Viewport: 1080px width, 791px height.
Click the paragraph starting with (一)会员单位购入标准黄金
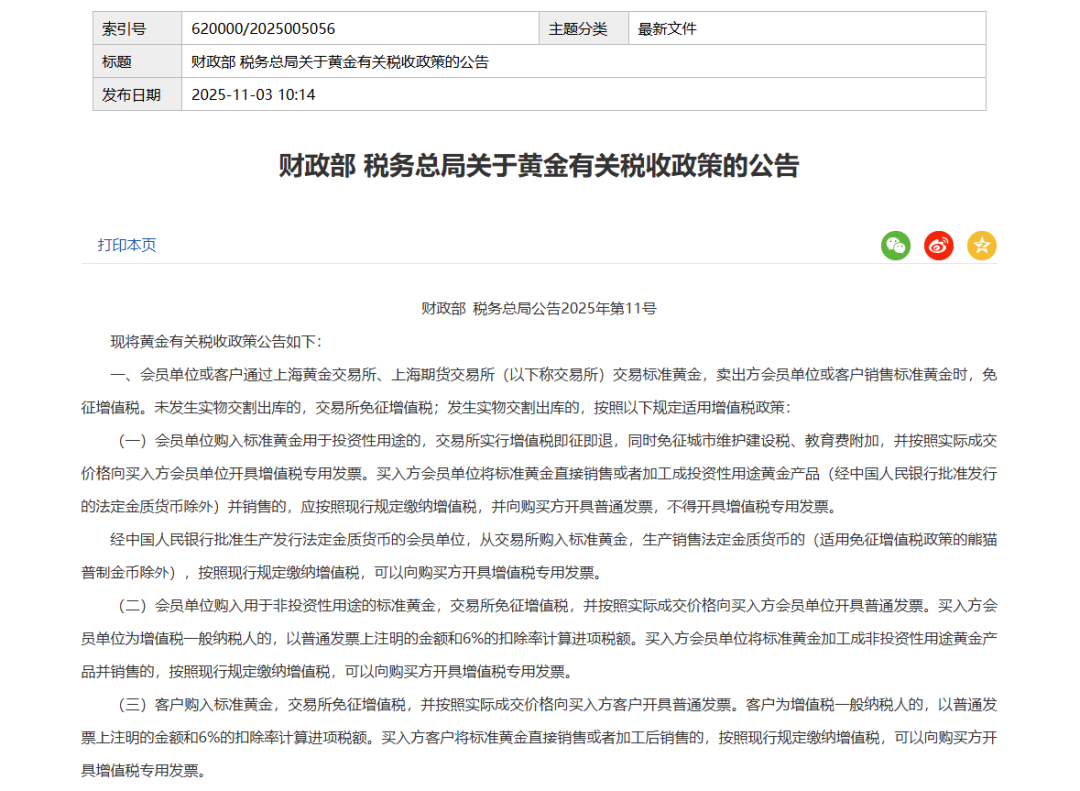point(539,472)
